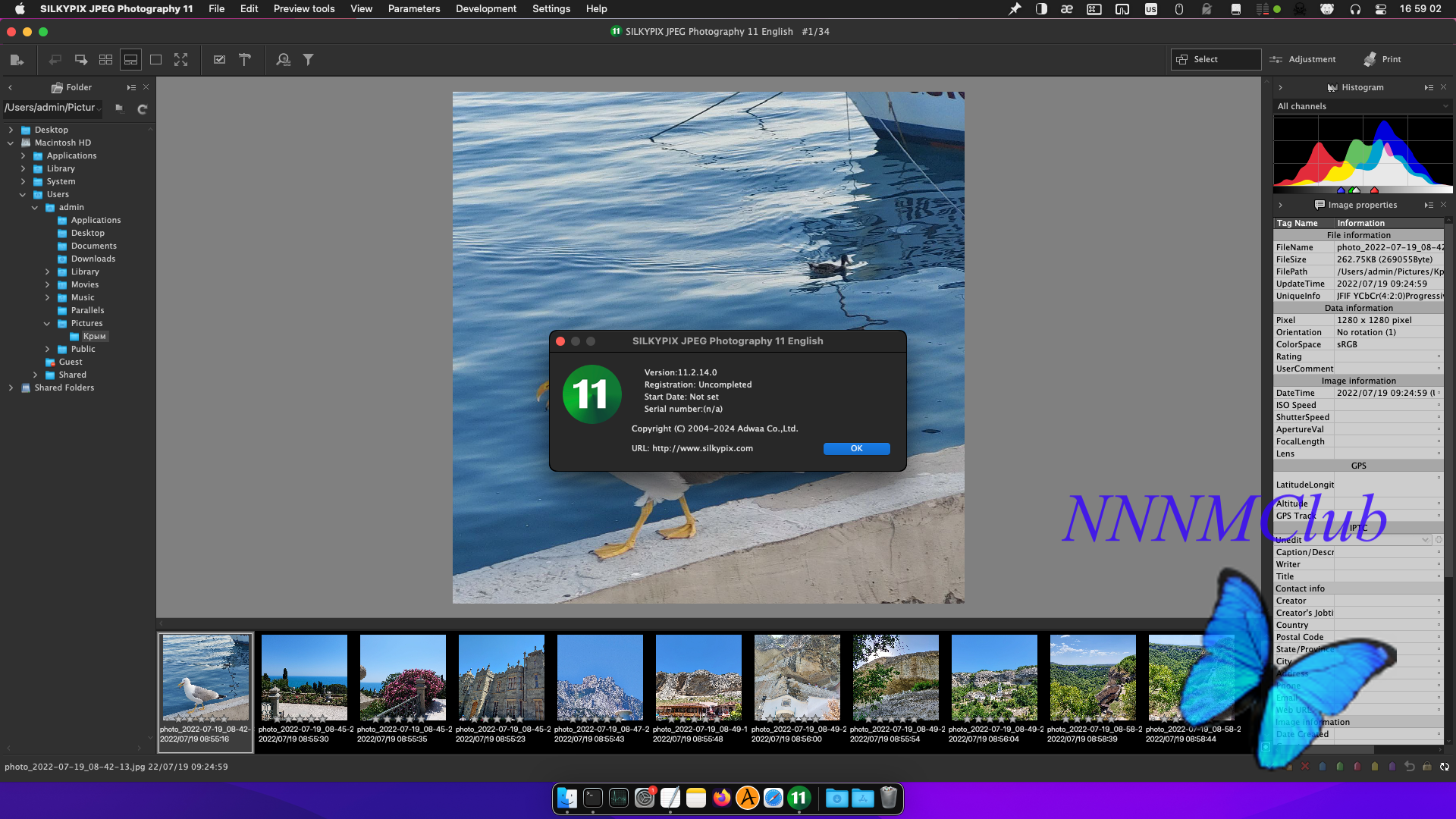
Task: Click the funnel filter icon
Action: 309,60
